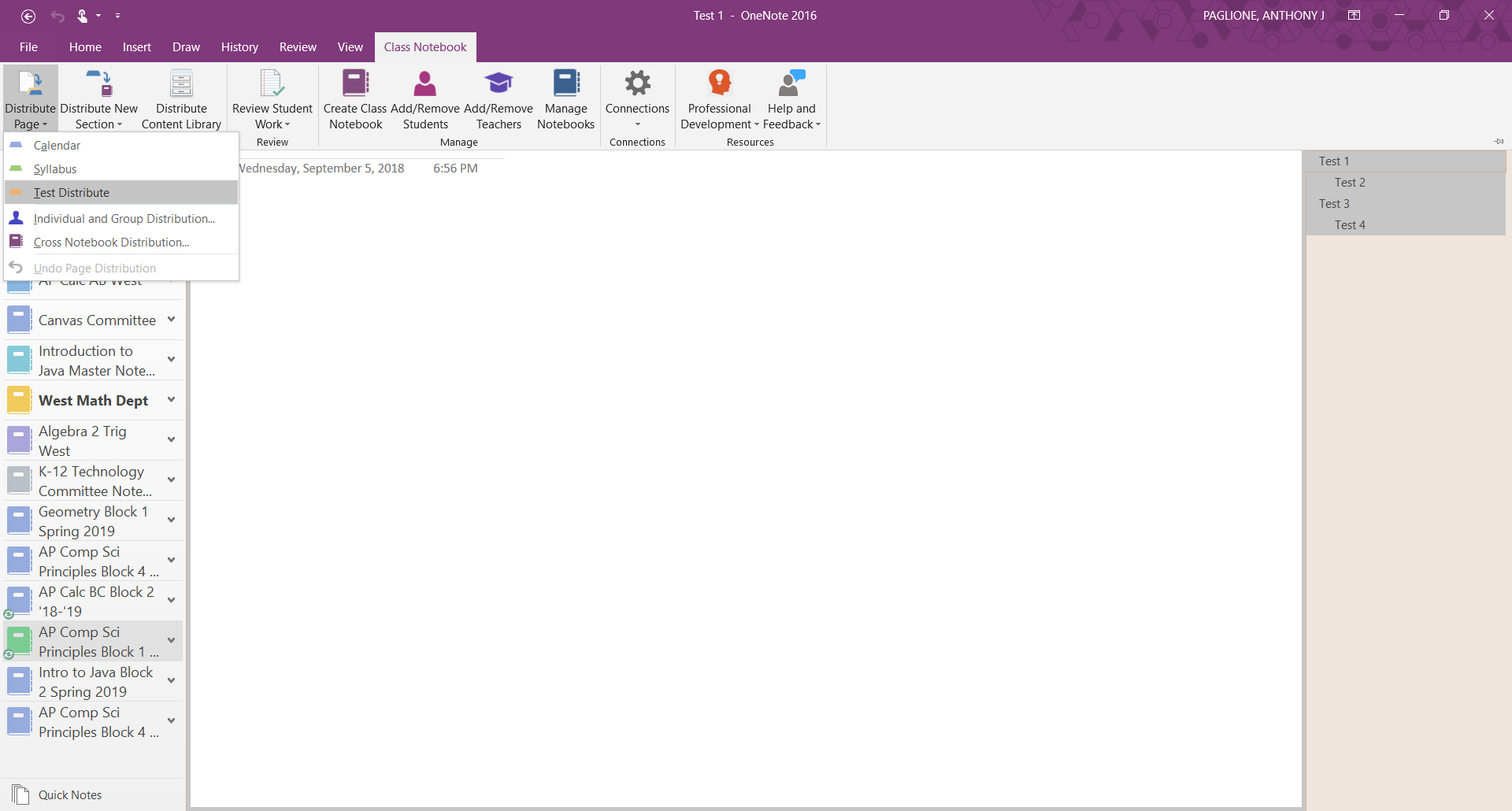
Task: Click Manage Notebooks icon
Action: click(x=566, y=83)
